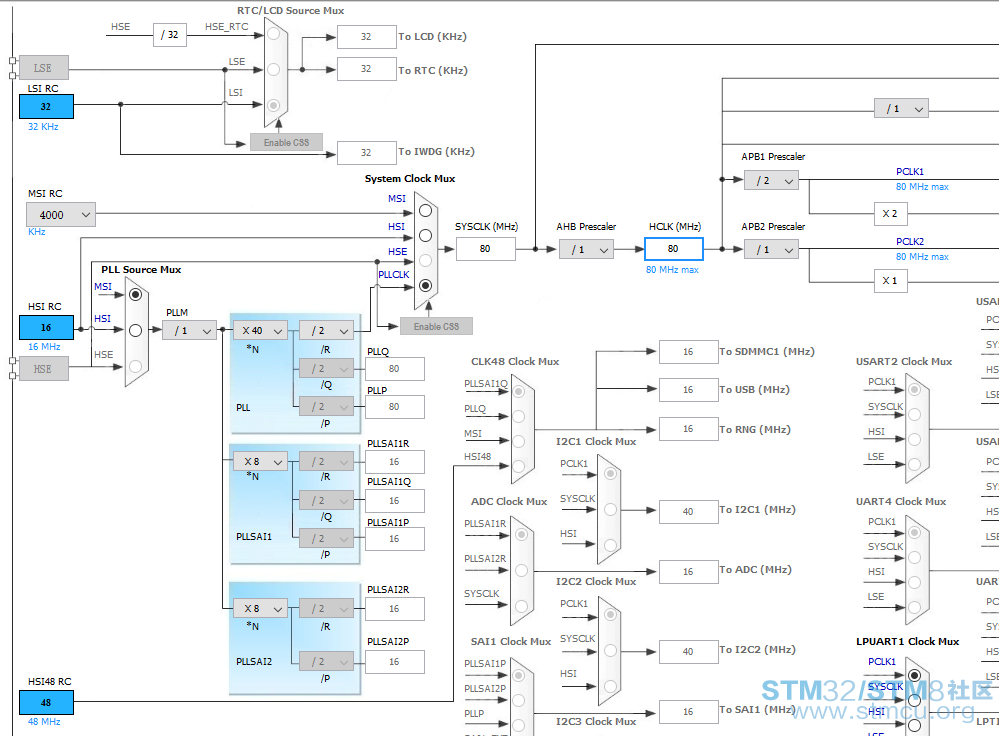999x736 pixels.
Task: Select MSI in PLL Source Mux
Action: (x=135, y=294)
